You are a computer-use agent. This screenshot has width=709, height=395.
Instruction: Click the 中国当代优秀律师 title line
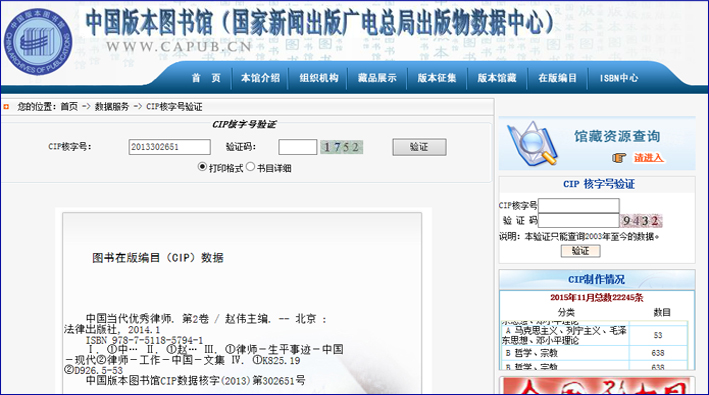click(206, 319)
